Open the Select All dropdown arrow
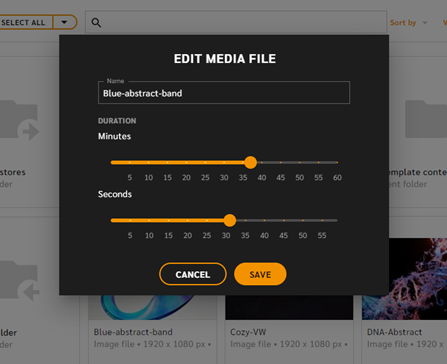The height and width of the screenshot is (364, 447). (64, 22)
